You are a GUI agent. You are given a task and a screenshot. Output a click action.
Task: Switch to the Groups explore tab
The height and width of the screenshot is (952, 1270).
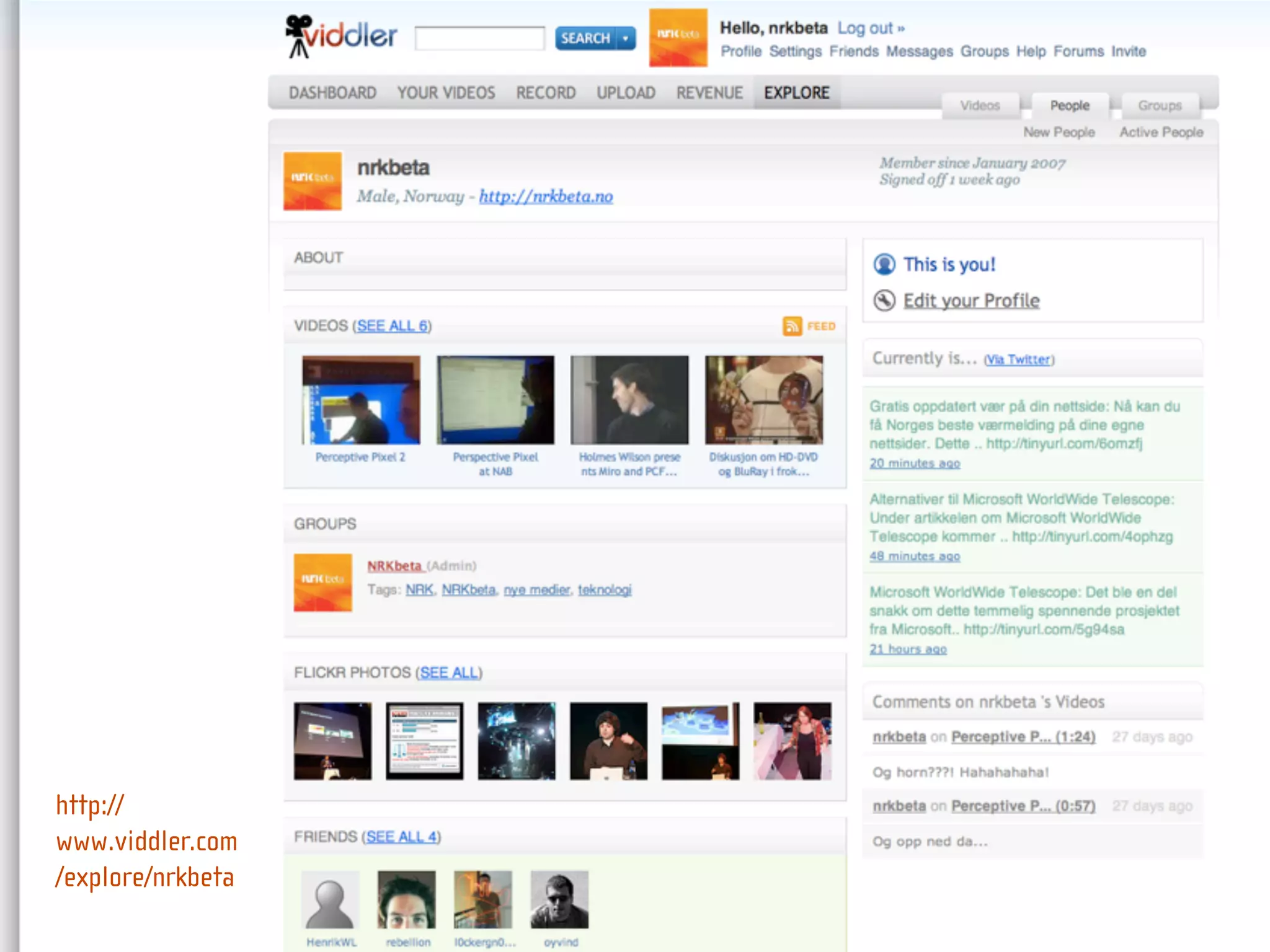click(x=1159, y=106)
